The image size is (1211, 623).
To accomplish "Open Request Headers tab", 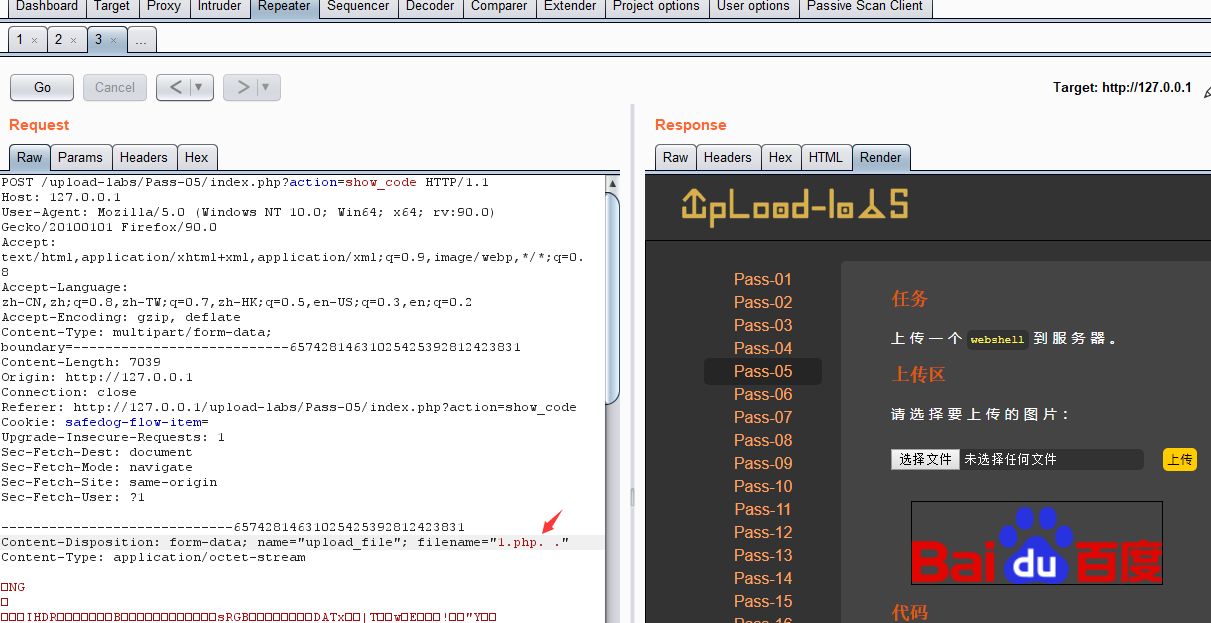I will [144, 157].
